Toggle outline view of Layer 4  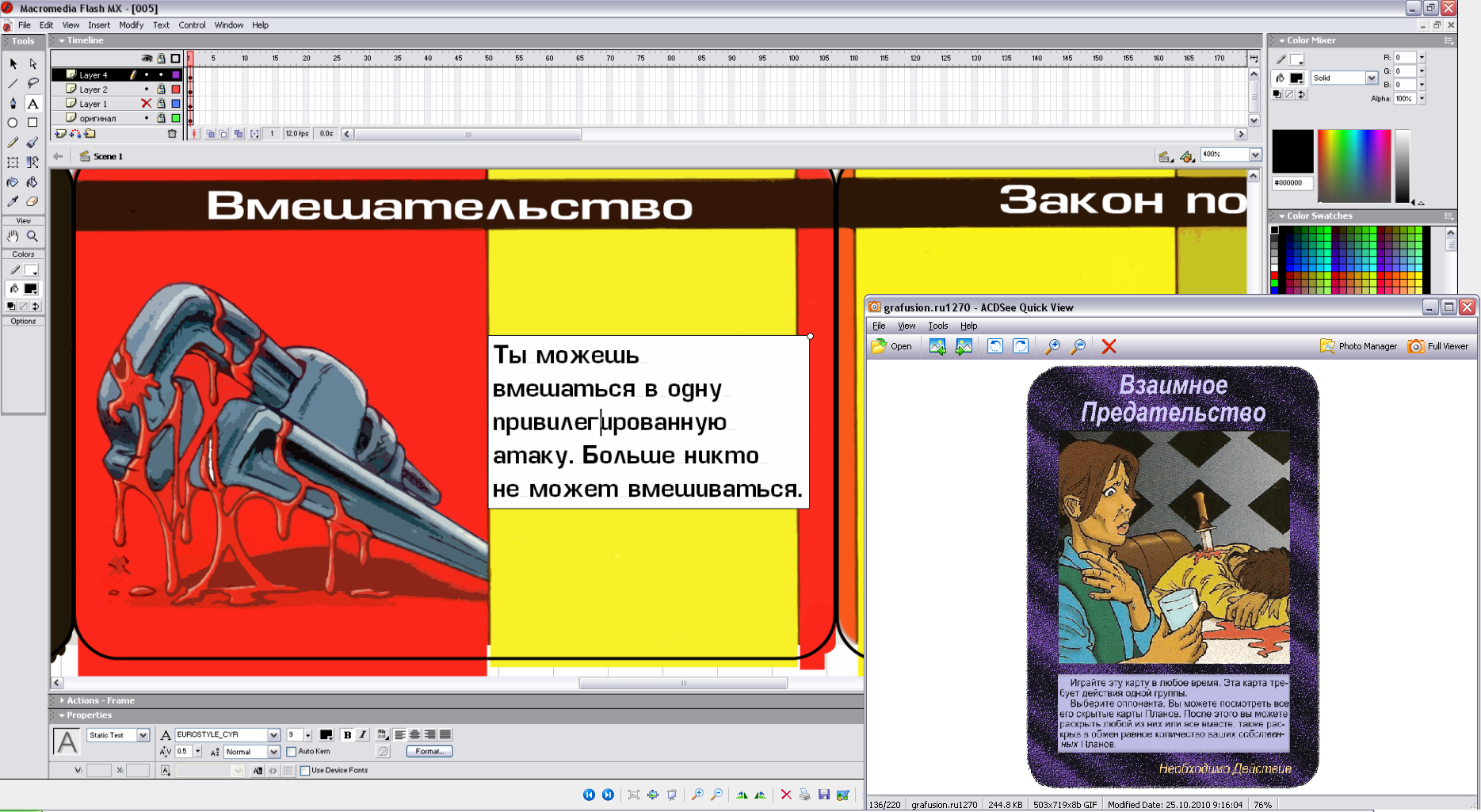[176, 75]
